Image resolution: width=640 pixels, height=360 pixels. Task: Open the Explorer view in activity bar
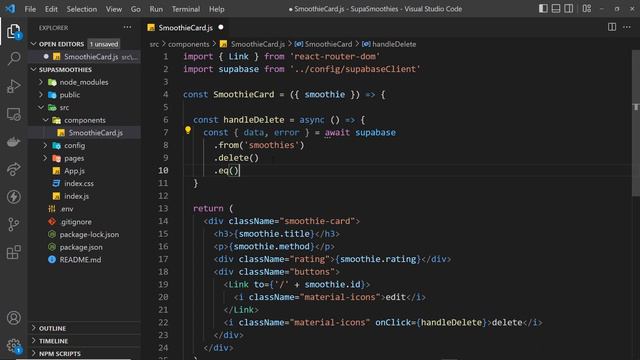click(13, 31)
